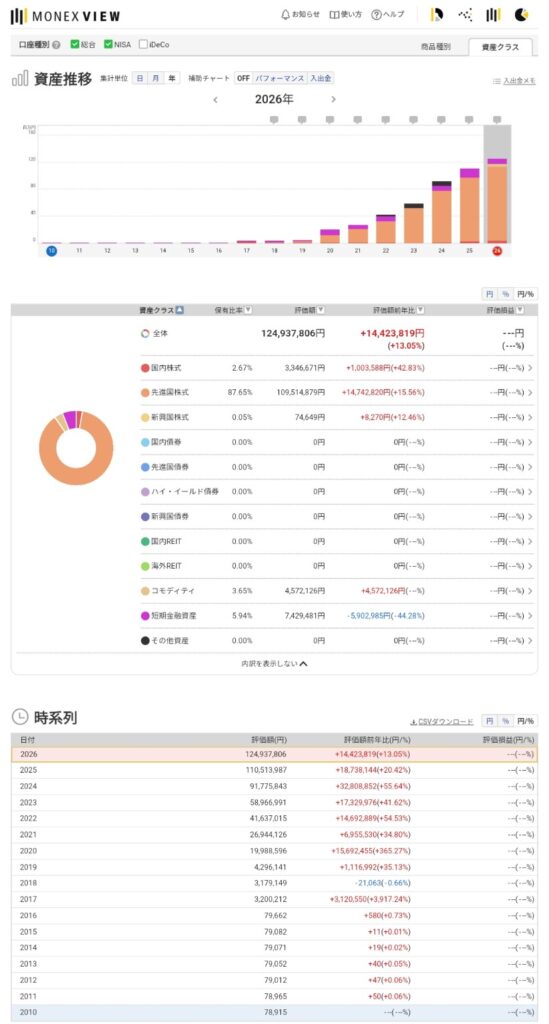Open memo marker above day 18 bar
This screenshot has height=1024, width=549.
pos(274,120)
